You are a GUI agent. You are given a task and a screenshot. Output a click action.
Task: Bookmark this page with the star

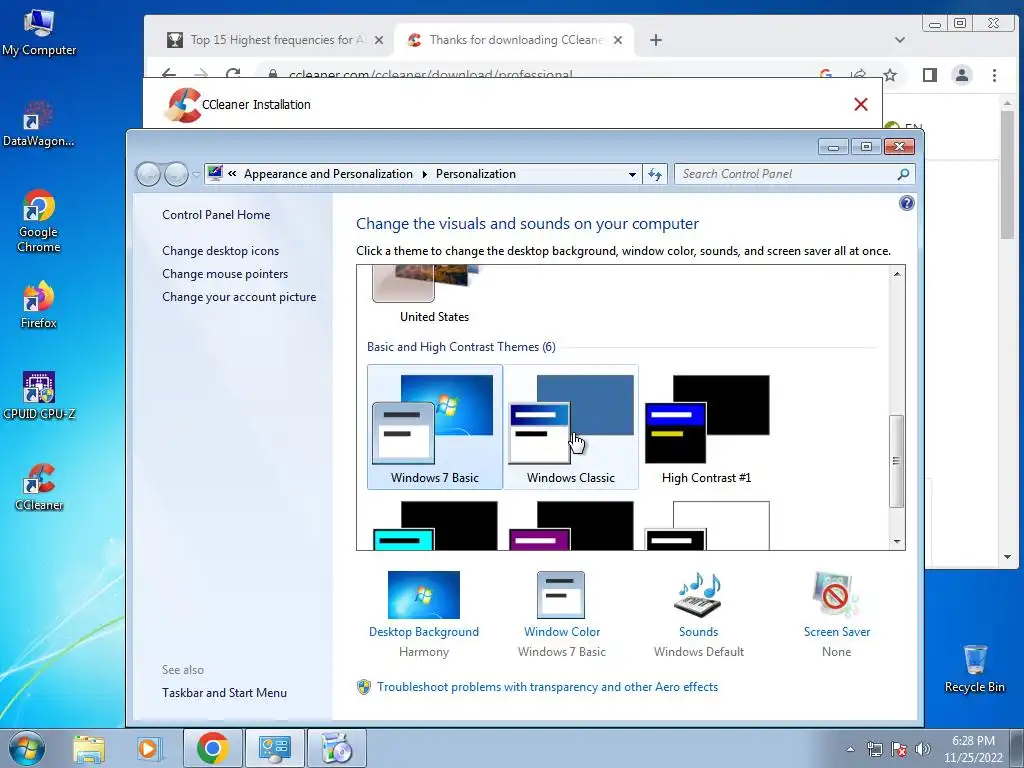[x=889, y=75]
